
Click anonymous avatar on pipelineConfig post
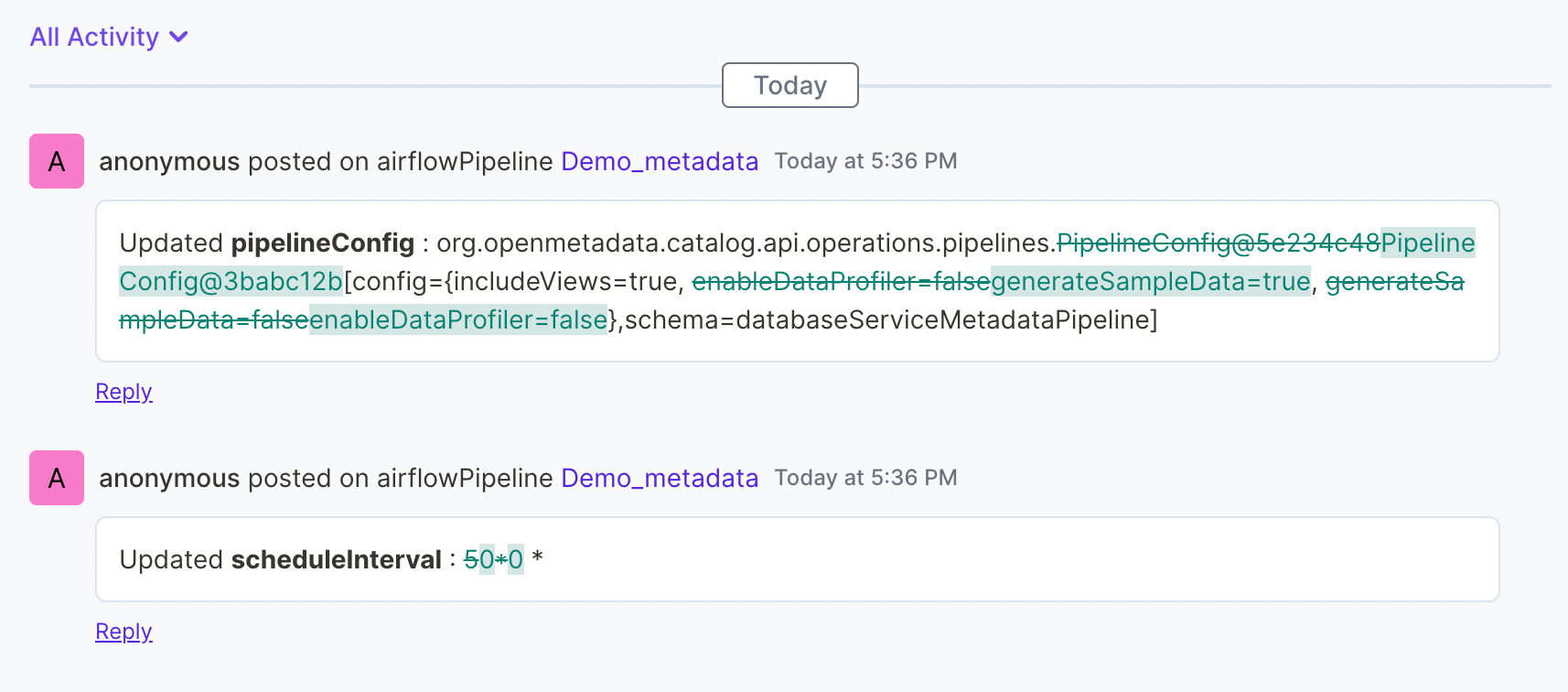57,161
